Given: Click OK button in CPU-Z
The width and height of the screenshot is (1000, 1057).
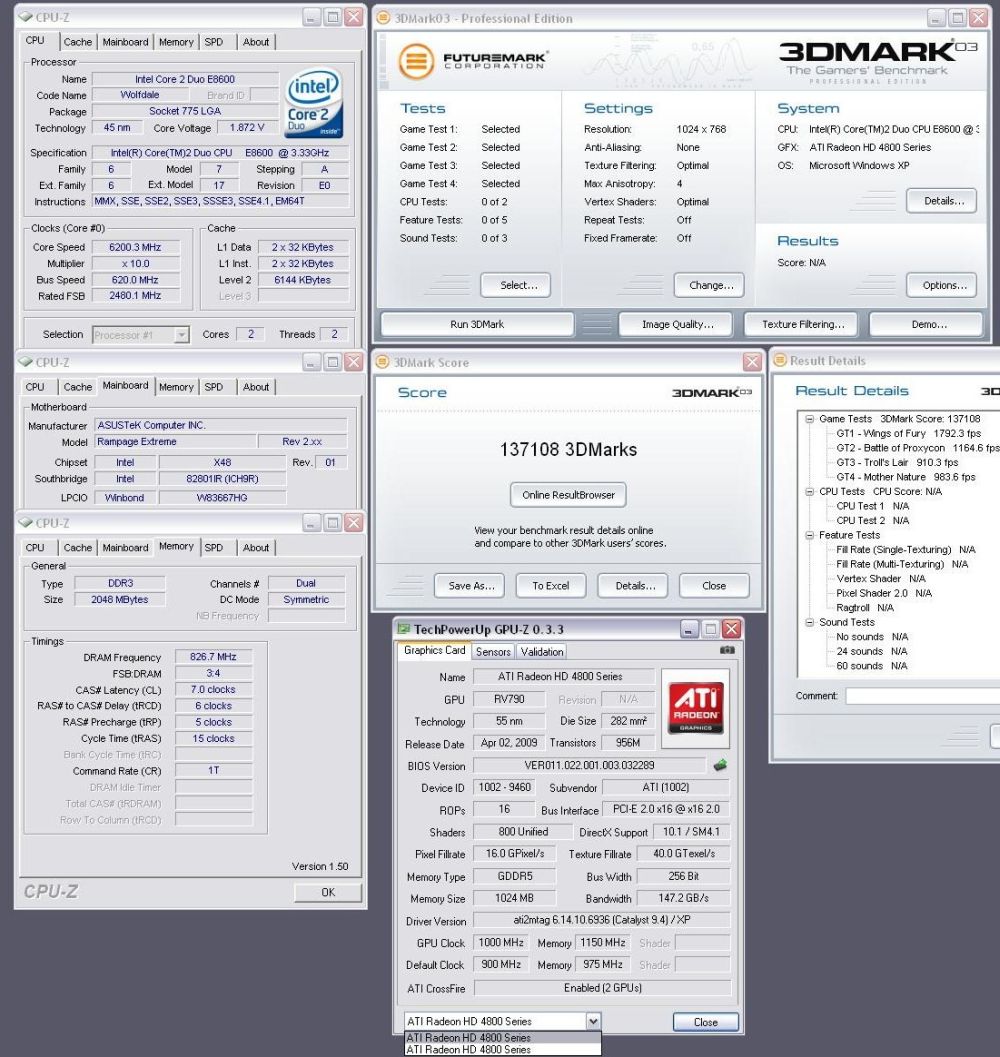Looking at the screenshot, I should coord(328,892).
